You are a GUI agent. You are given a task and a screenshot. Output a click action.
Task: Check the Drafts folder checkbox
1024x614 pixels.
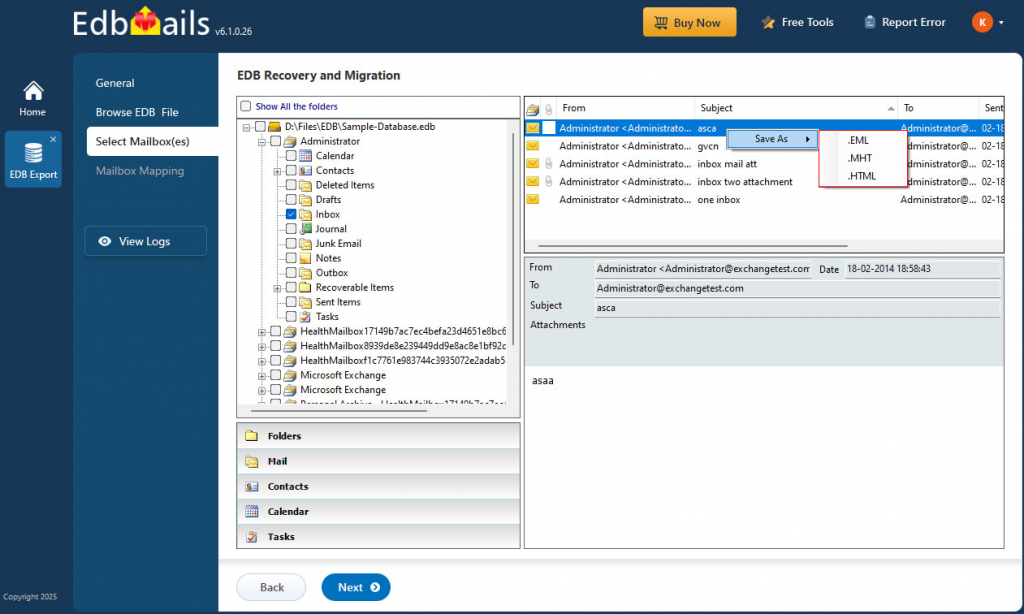coord(291,199)
